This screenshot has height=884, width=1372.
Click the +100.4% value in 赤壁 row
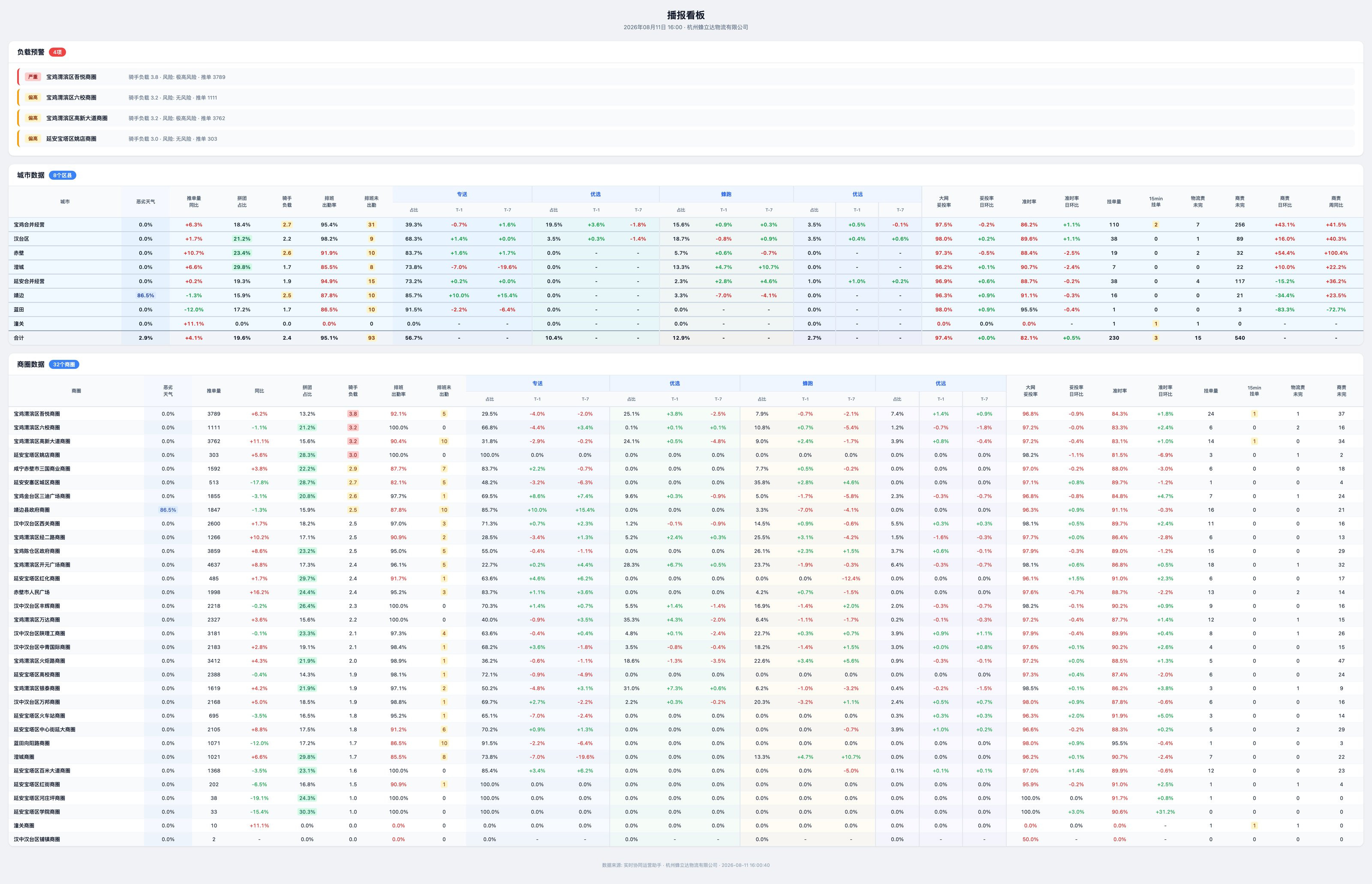click(1336, 253)
